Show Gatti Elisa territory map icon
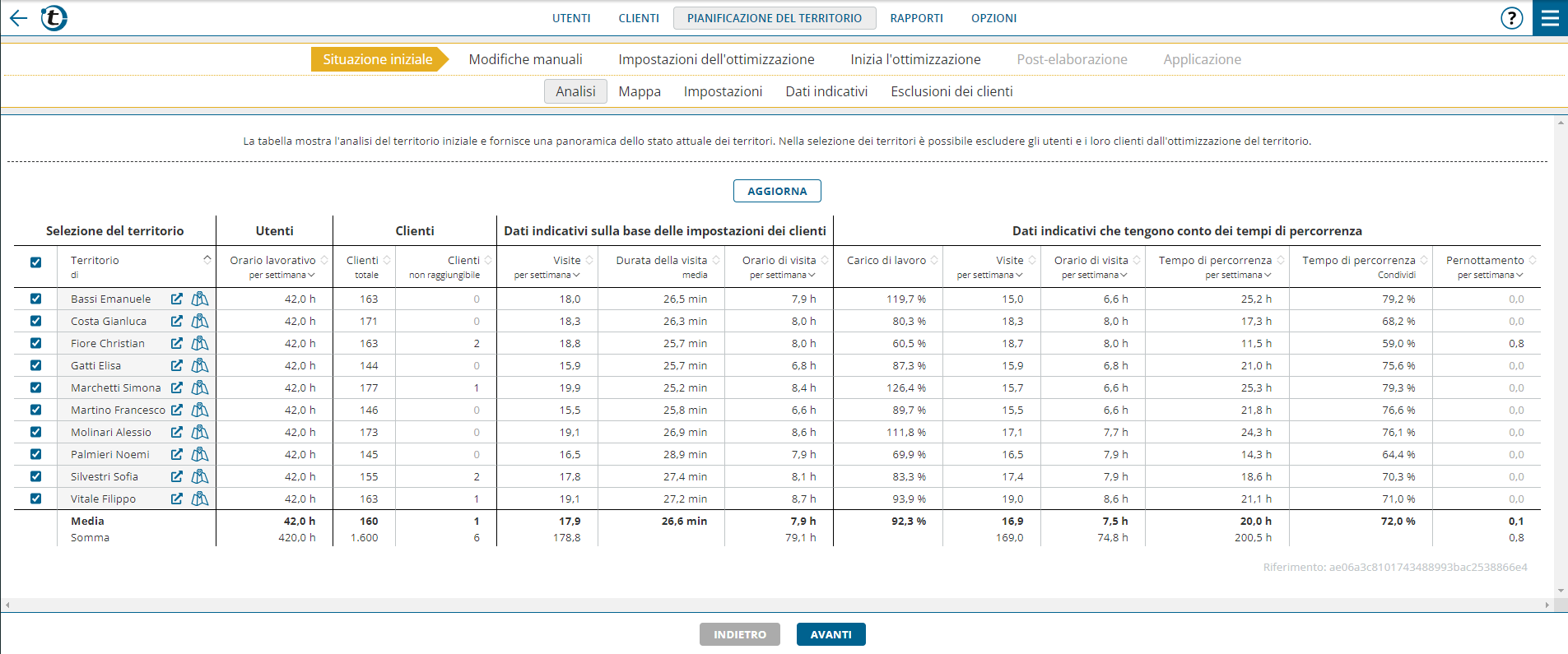This screenshot has height=654, width=1568. (200, 365)
